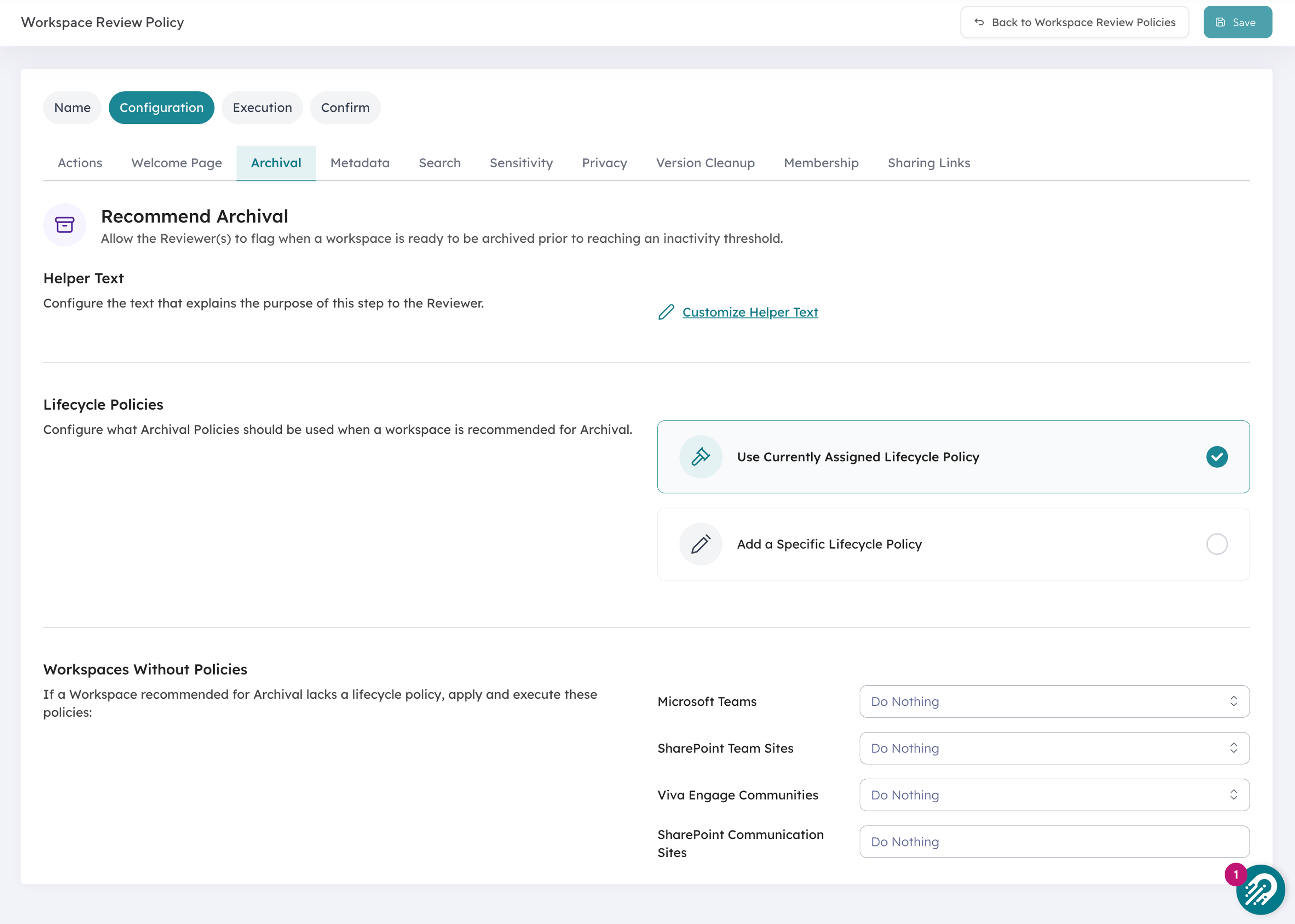Switch to the Welcome Page tab
This screenshot has height=924, width=1295.
177,163
